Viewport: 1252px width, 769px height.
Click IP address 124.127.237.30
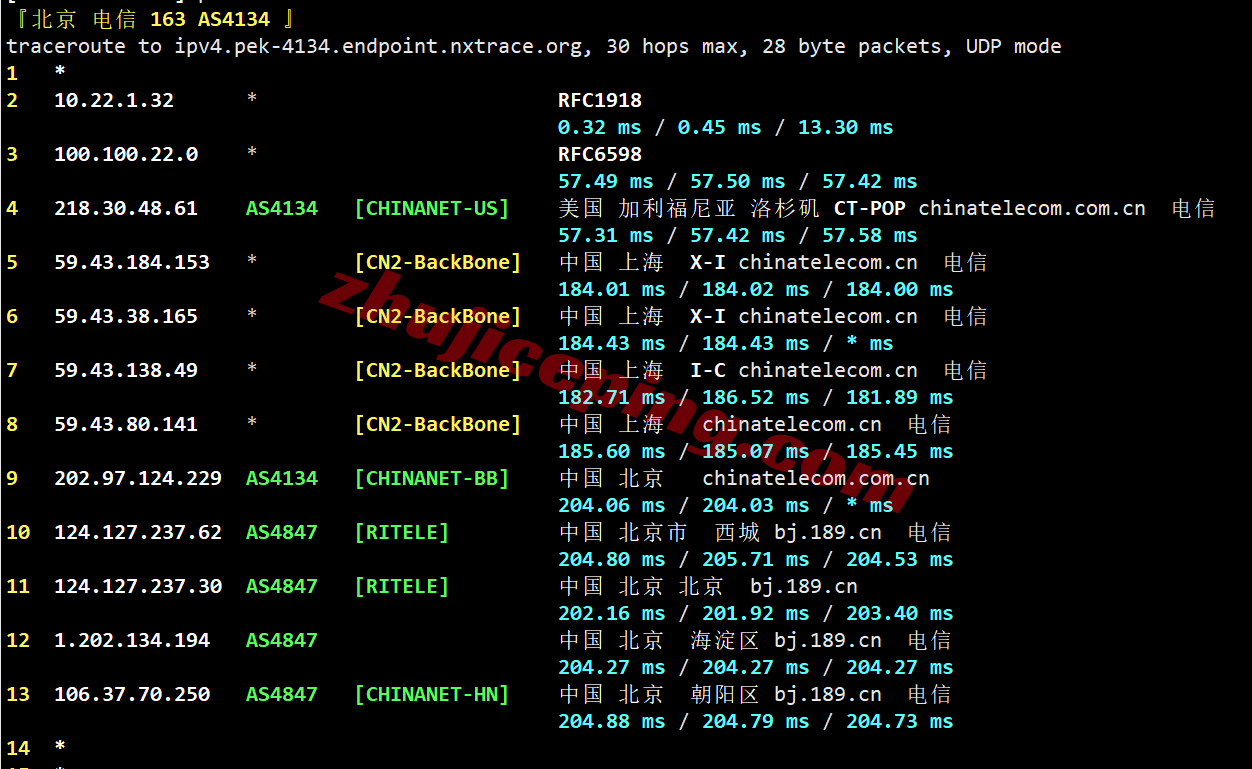point(138,586)
